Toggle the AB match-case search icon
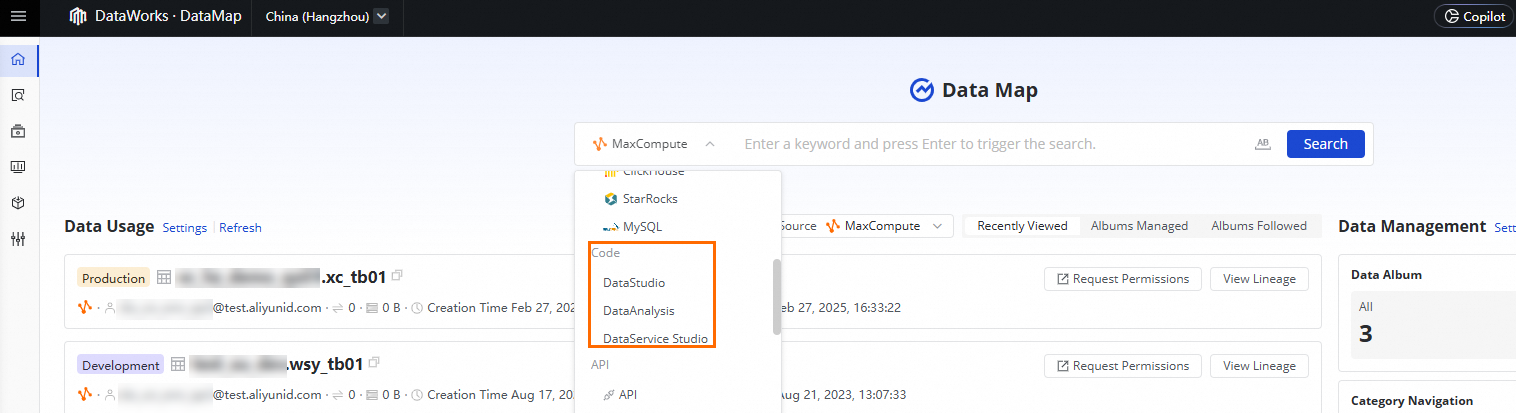Viewport: 1516px width, 413px height. click(x=1263, y=144)
